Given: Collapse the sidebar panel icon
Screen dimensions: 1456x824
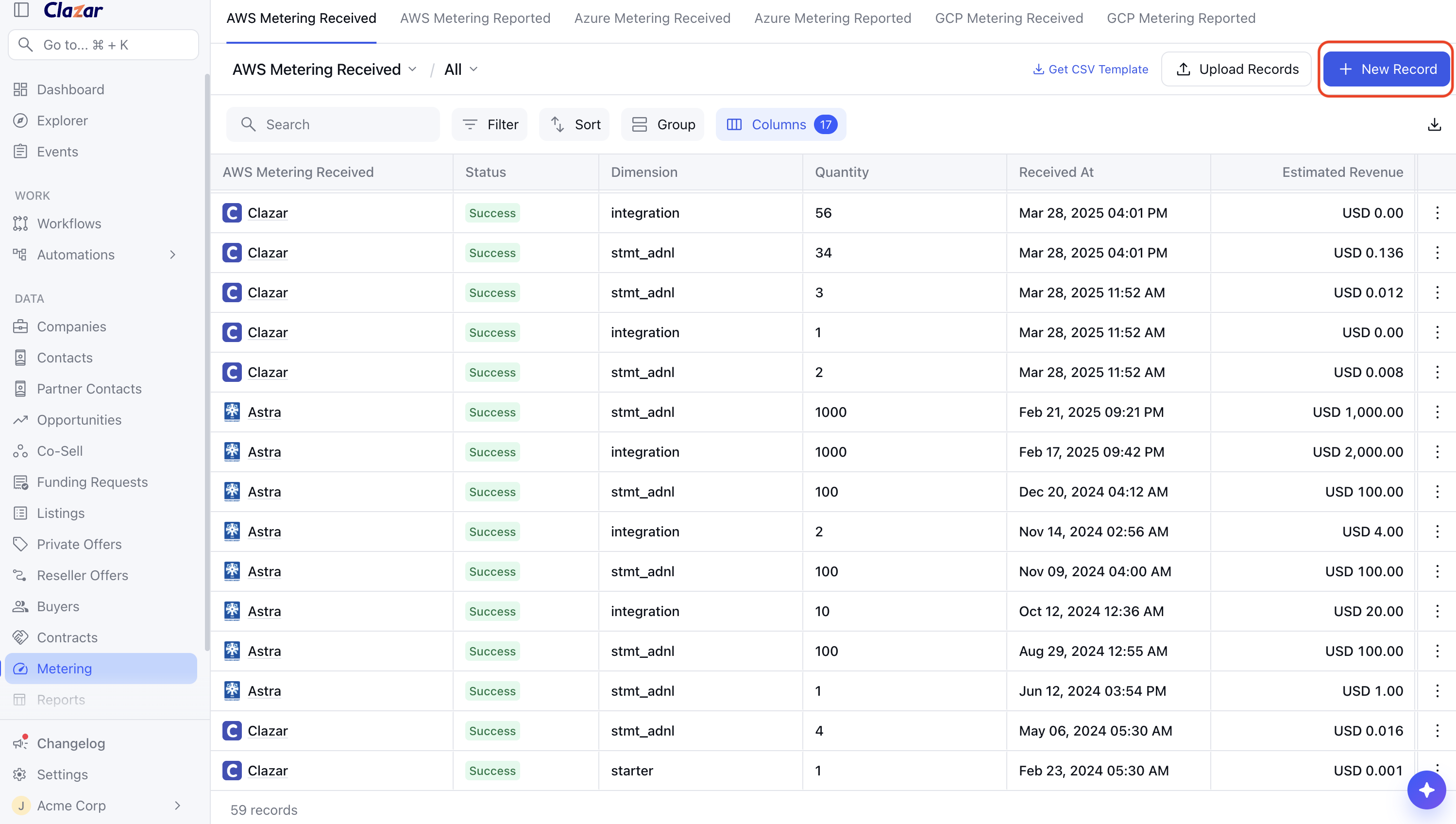Looking at the screenshot, I should [x=21, y=10].
